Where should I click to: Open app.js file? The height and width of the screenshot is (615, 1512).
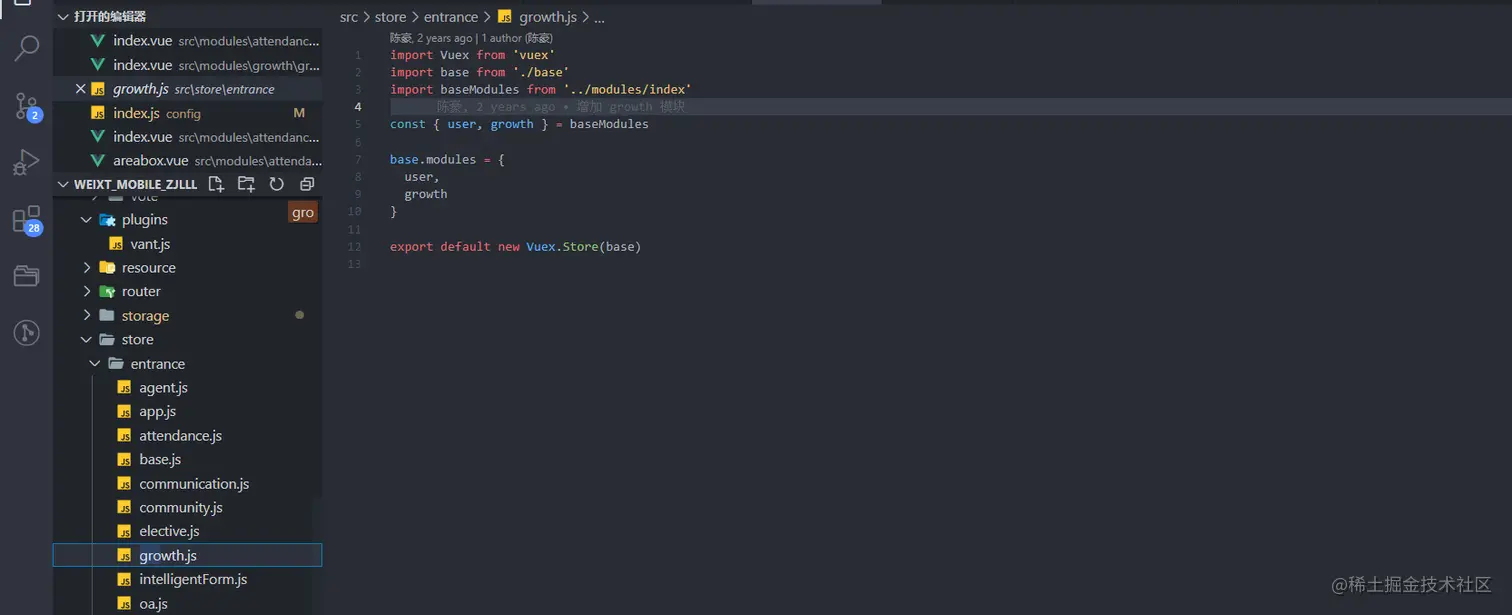tap(157, 412)
